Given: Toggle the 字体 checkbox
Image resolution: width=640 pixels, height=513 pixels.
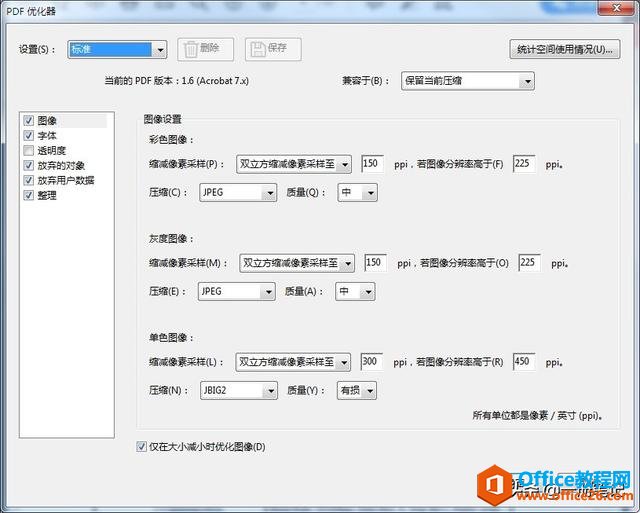Looking at the screenshot, I should 29,135.
